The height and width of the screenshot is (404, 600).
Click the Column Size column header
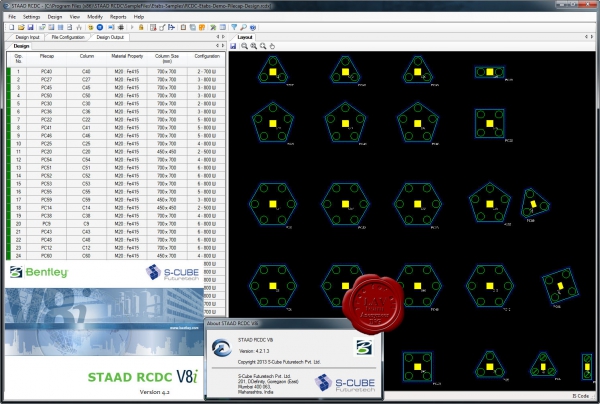pyautogui.click(x=167, y=58)
